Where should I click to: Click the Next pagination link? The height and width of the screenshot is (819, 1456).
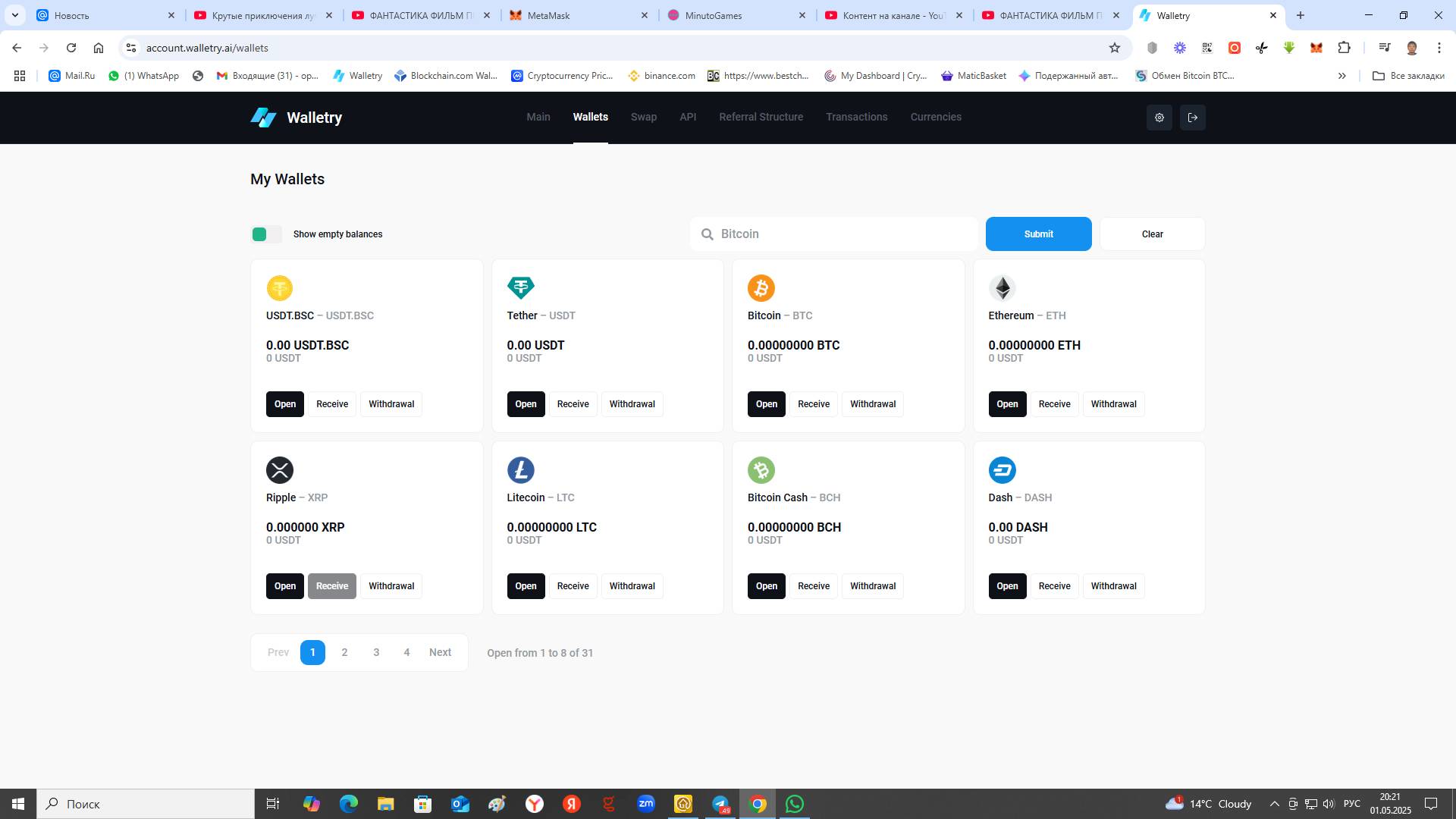coord(440,652)
